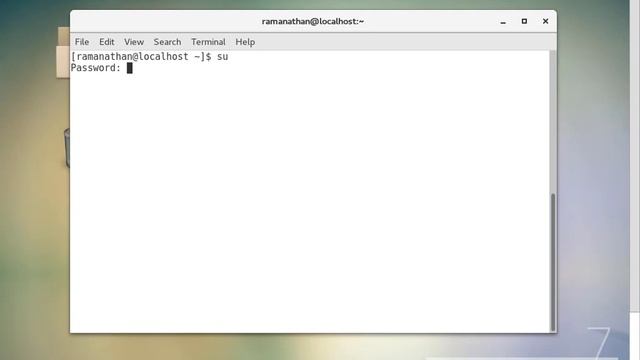This screenshot has height=360, width=640.
Task: Click the Password prompt text
Action: click(96, 68)
